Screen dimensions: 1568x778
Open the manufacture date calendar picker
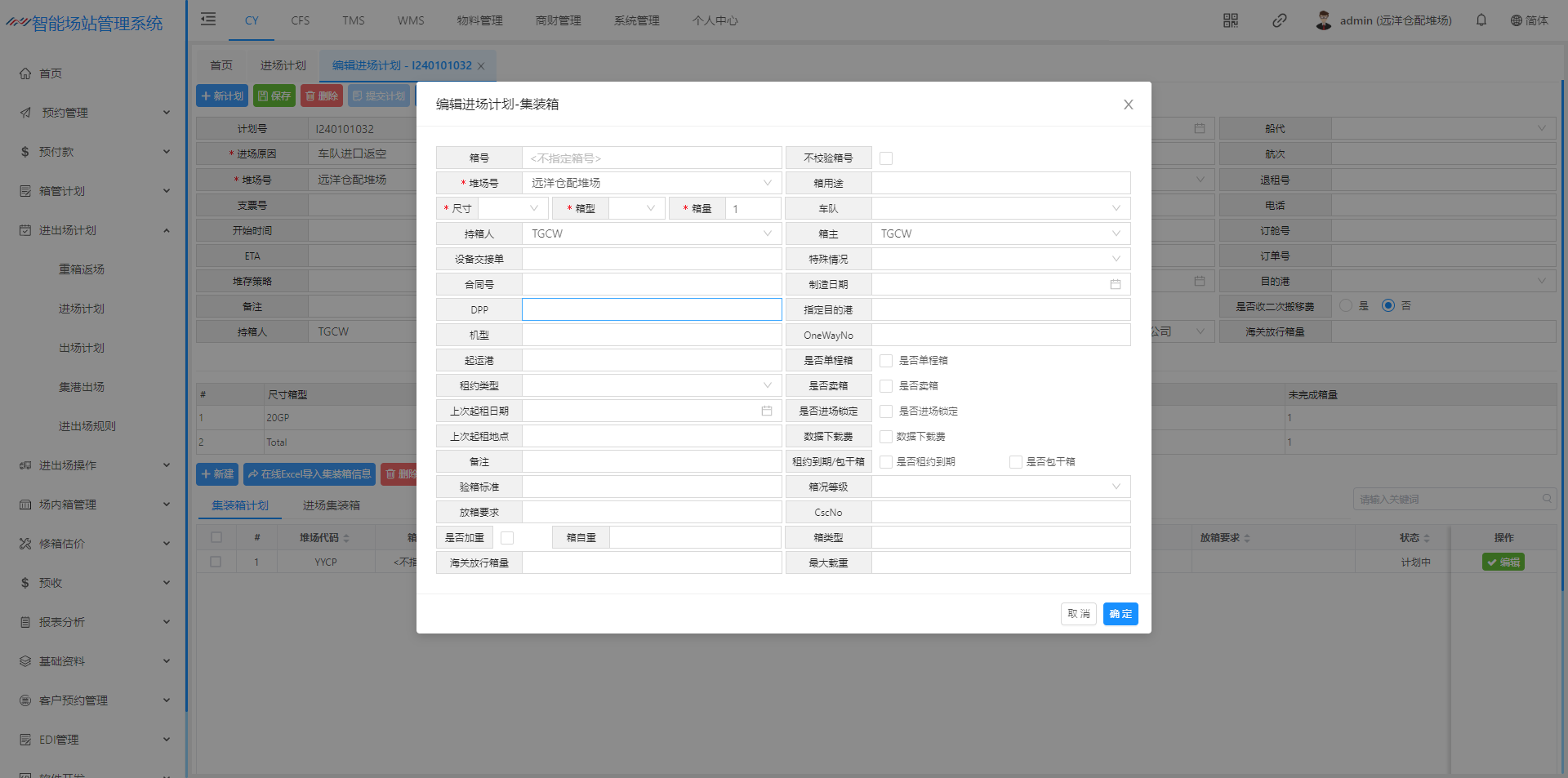1115,284
